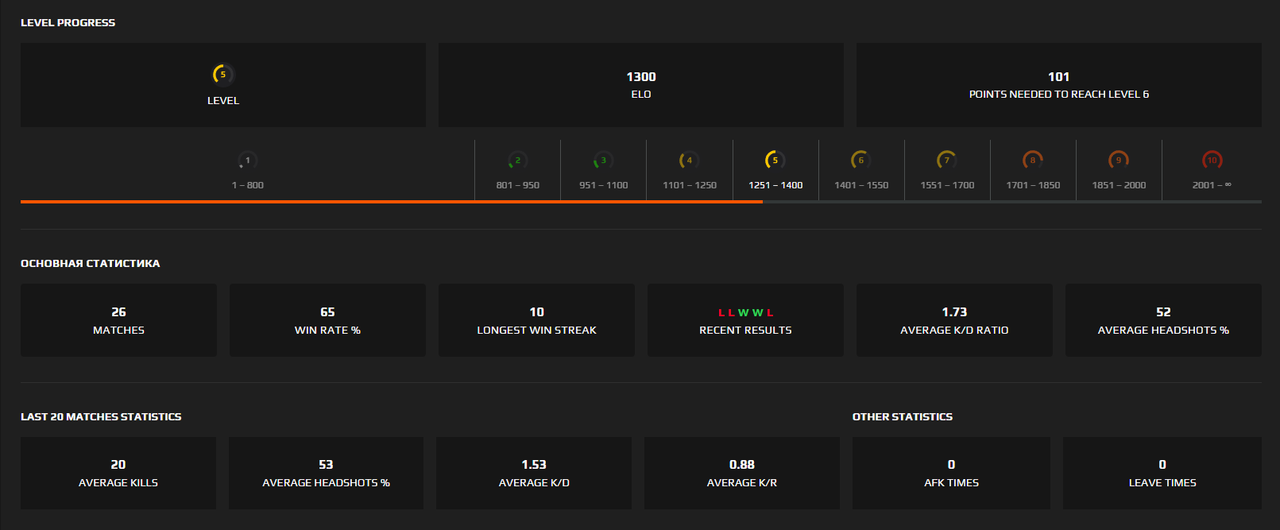The width and height of the screenshot is (1280, 530).
Task: Select the 1851 – 2000 range text
Action: coord(1119,185)
